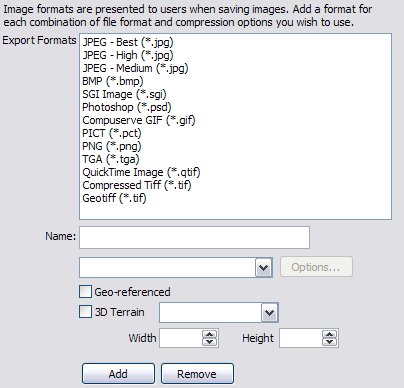Choose JPEG - Medium (*.jpg) in list

click(x=135, y=68)
